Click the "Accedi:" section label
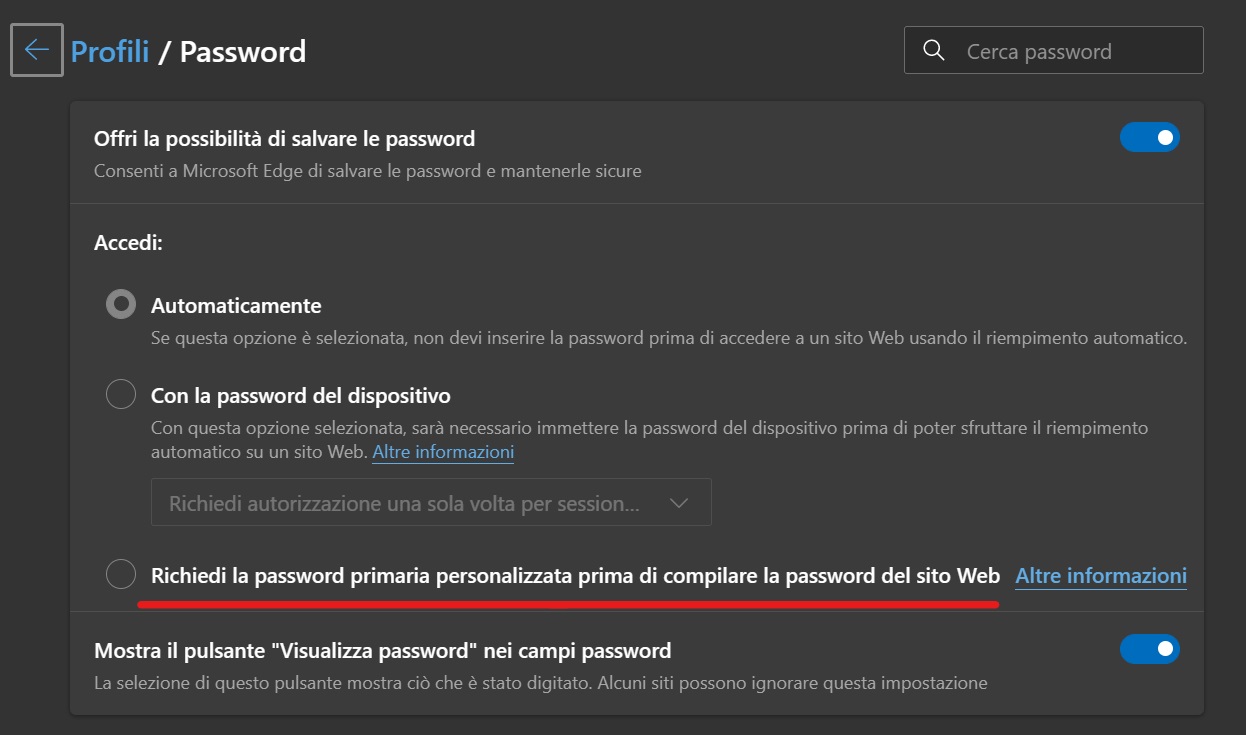 [128, 243]
